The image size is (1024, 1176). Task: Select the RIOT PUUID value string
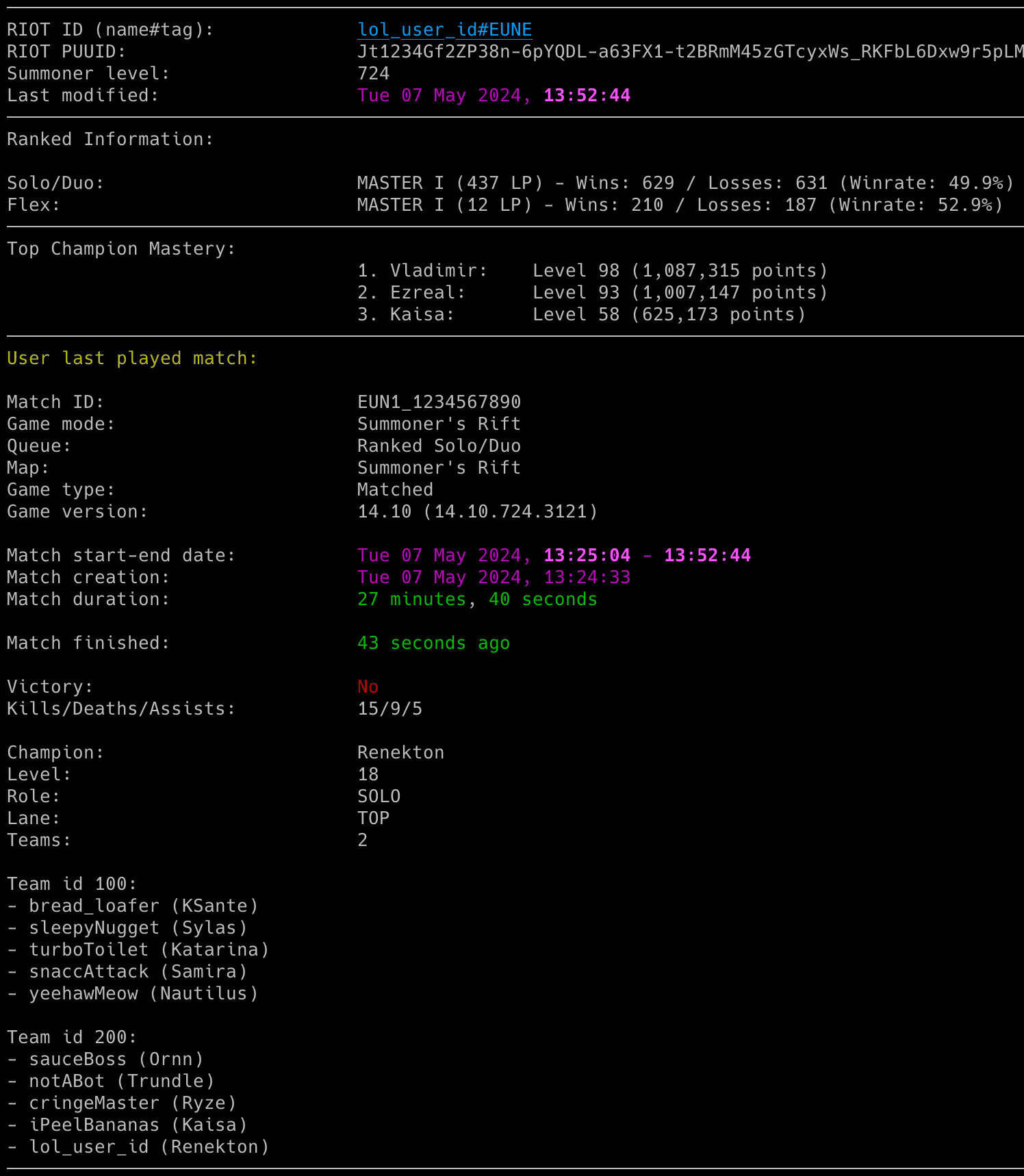691,52
